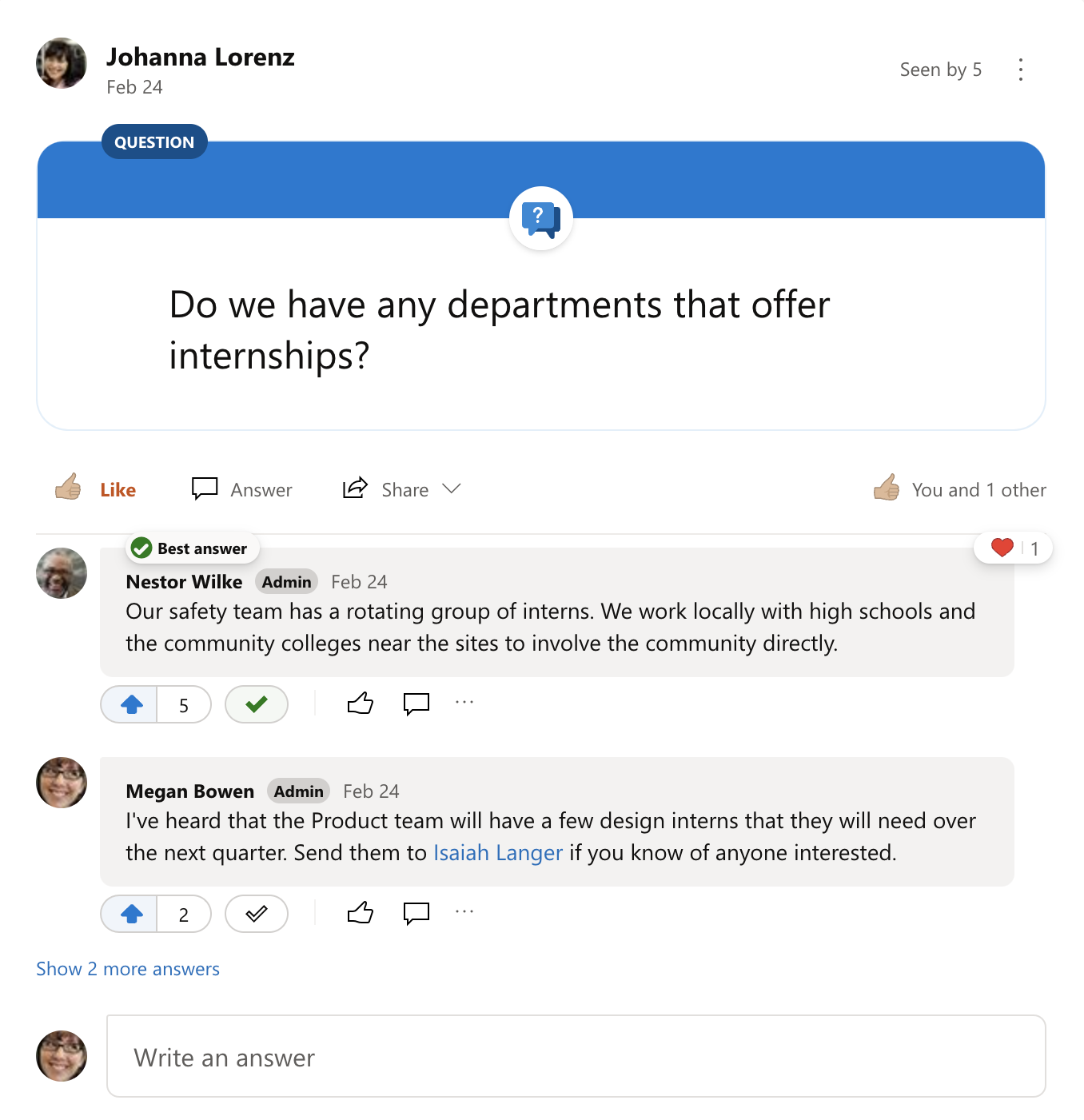
Task: Open Isaiah Langer's profile link
Action: click(x=497, y=852)
